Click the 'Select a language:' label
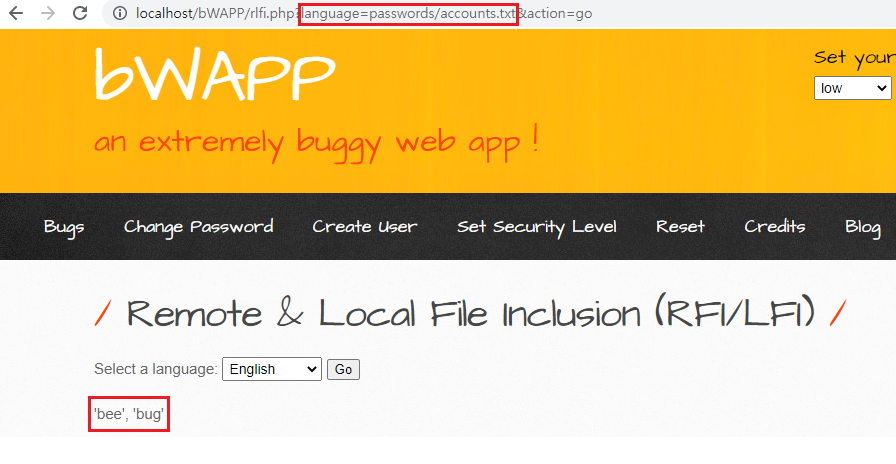Image resolution: width=896 pixels, height=464 pixels. [x=156, y=369]
